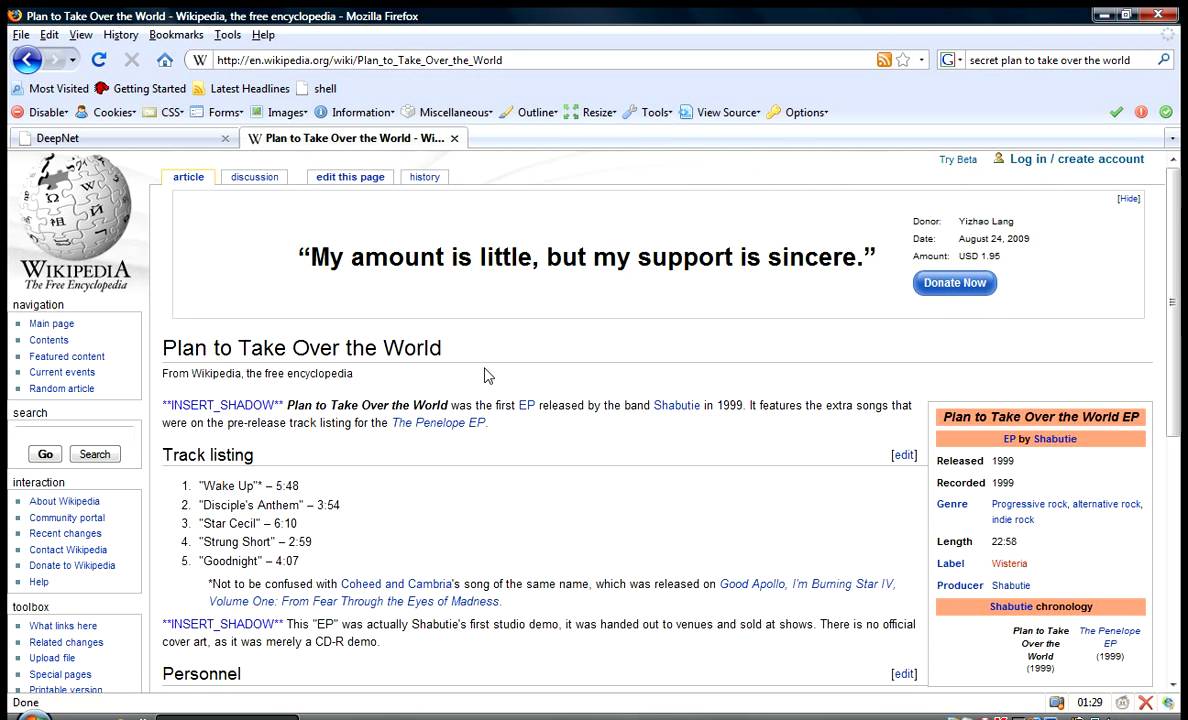
Task: Click the Try Beta link
Action: pyautogui.click(x=958, y=159)
